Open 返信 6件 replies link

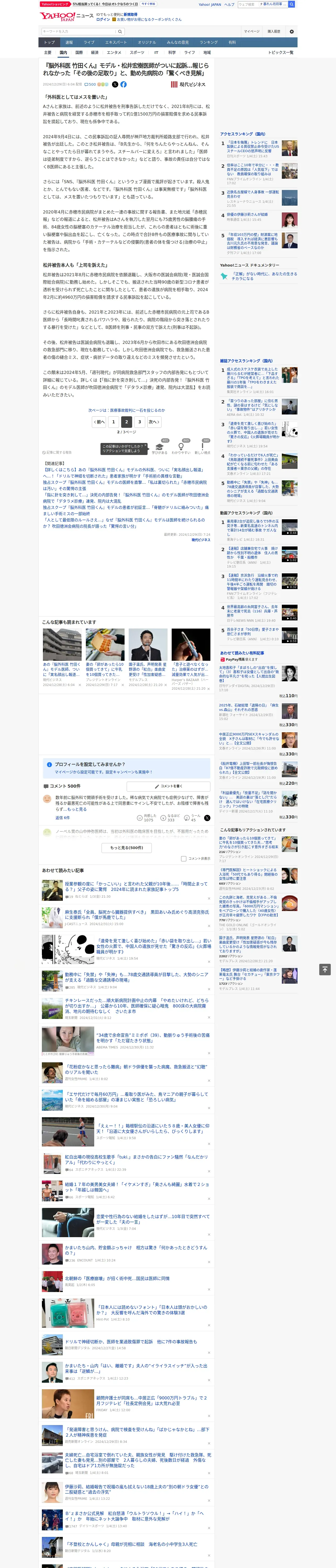(63, 817)
